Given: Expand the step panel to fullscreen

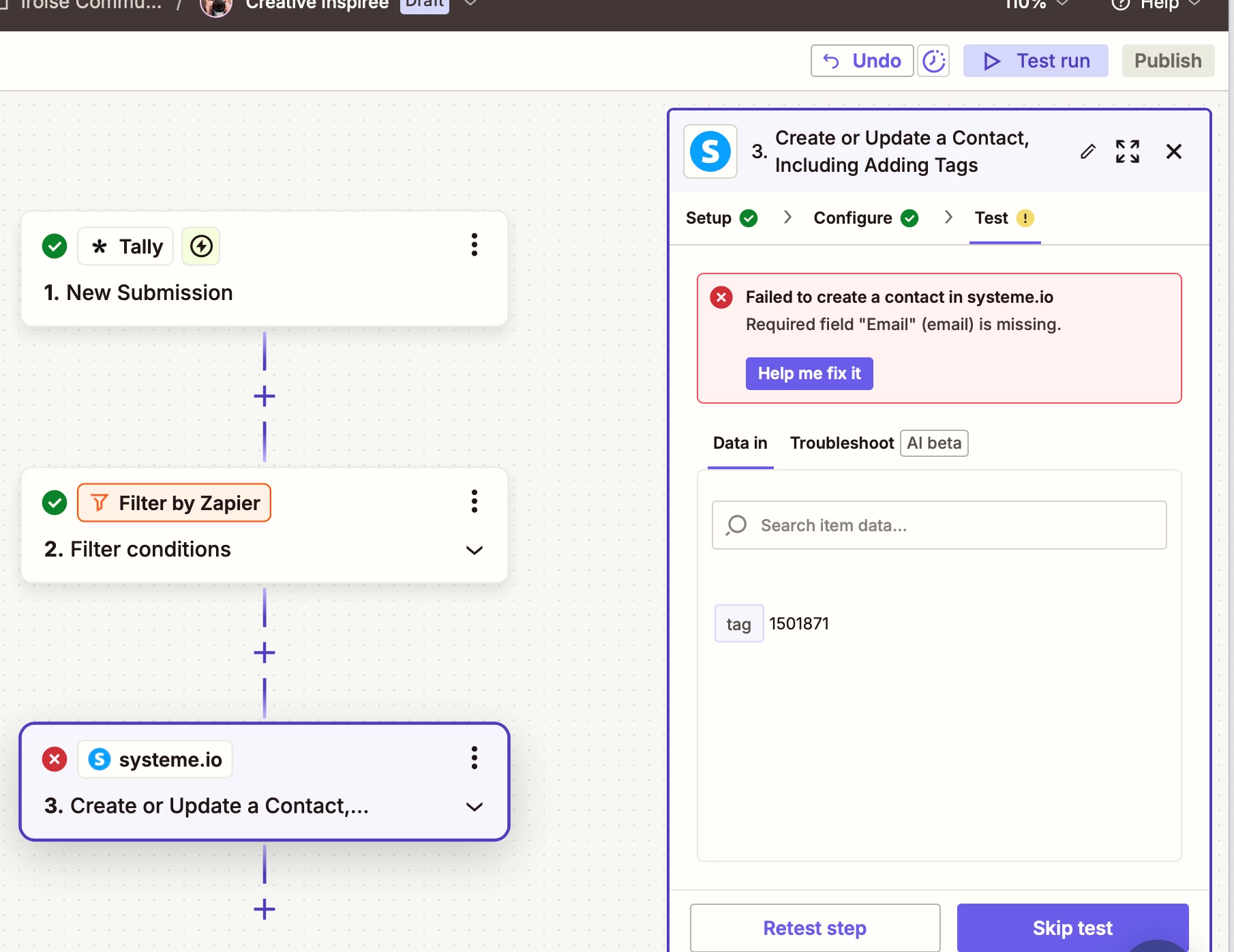Looking at the screenshot, I should [1128, 151].
